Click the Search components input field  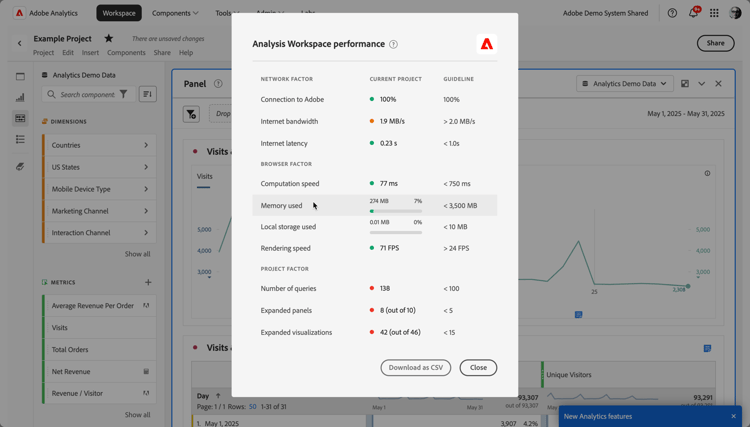click(x=88, y=94)
